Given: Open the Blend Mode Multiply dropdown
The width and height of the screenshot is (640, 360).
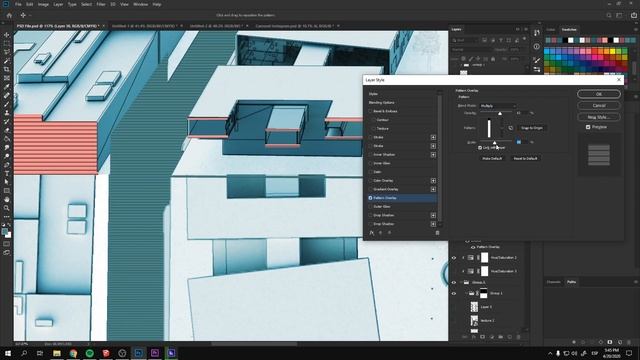Looking at the screenshot, I should click(x=498, y=106).
